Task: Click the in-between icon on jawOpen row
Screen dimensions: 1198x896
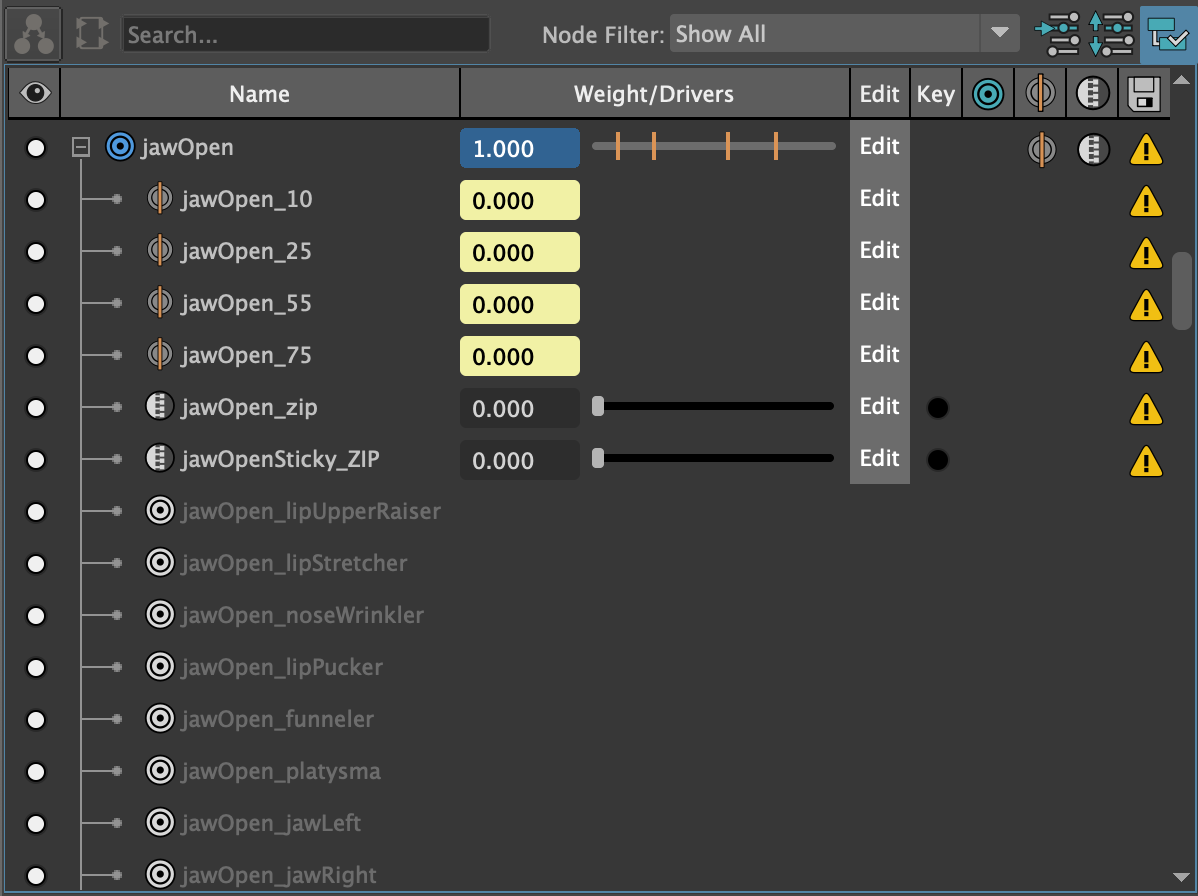Action: click(x=1041, y=149)
